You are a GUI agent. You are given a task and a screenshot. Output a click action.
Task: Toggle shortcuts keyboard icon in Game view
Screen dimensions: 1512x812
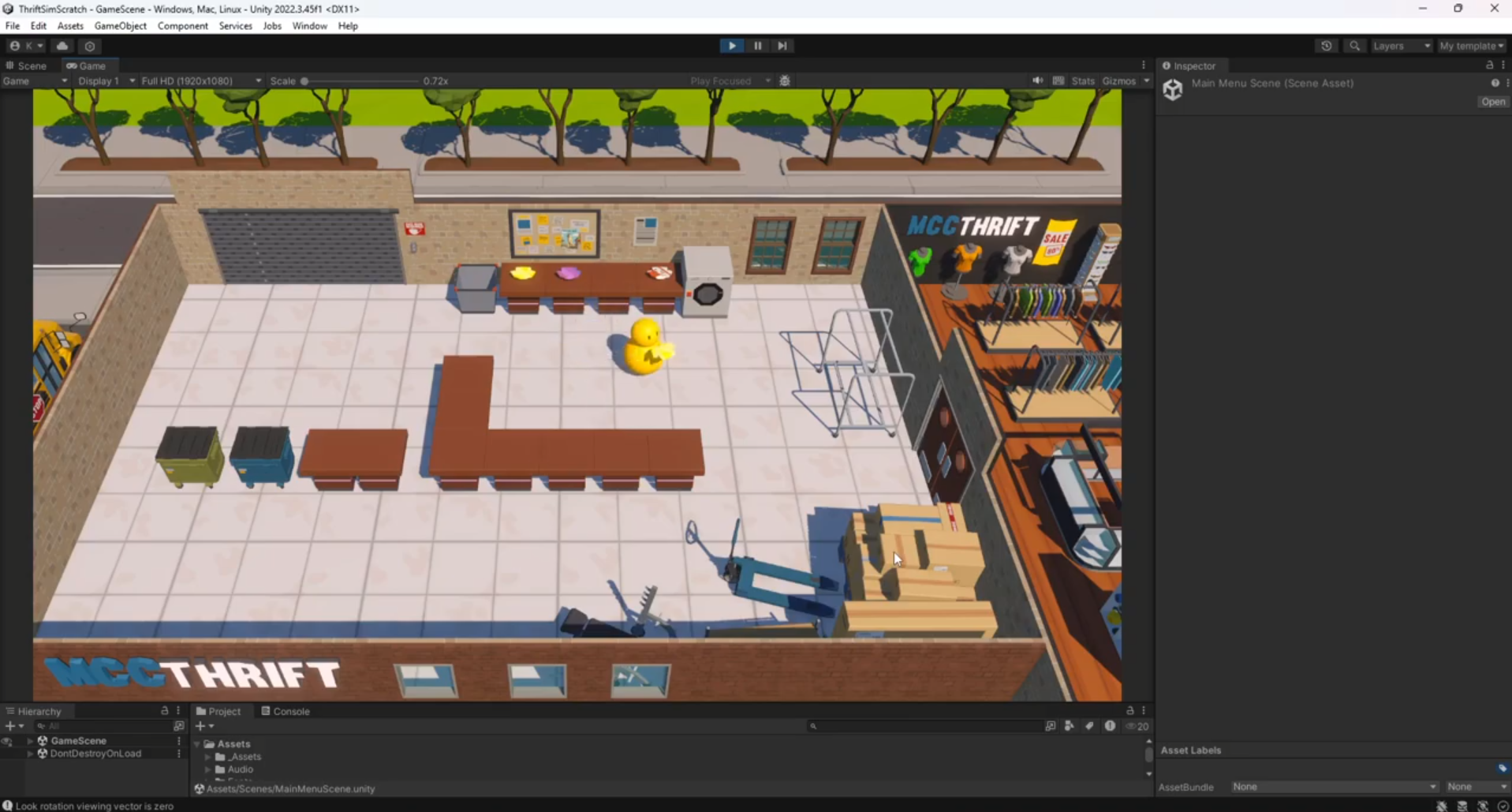coord(1058,80)
